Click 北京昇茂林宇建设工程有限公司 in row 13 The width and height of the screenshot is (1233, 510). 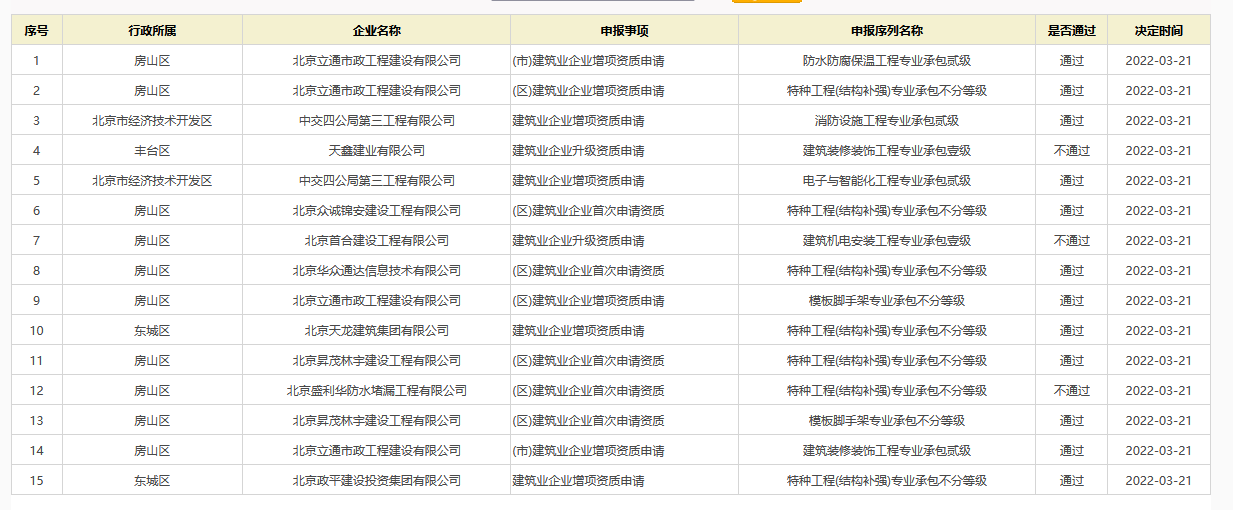tap(376, 421)
